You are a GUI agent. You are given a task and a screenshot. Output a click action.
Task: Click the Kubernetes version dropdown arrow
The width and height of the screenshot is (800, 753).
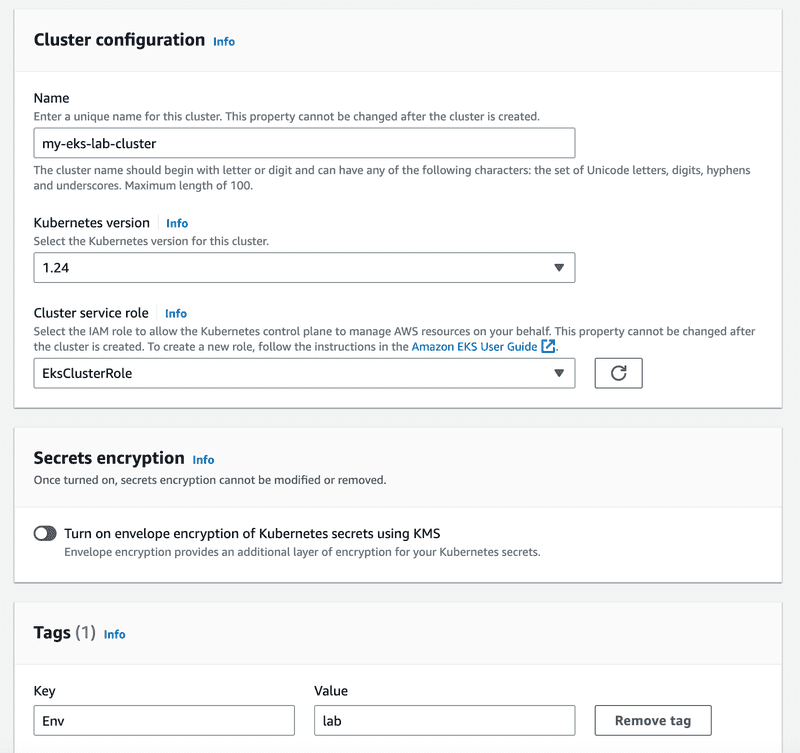[559, 267]
